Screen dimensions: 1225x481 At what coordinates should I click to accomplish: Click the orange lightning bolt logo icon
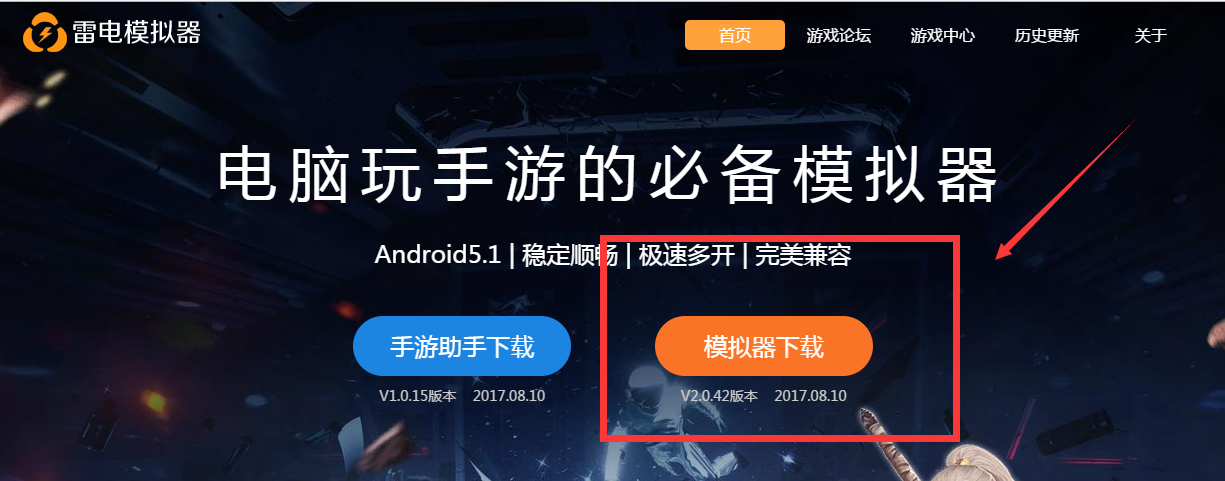pyautogui.click(x=45, y=34)
